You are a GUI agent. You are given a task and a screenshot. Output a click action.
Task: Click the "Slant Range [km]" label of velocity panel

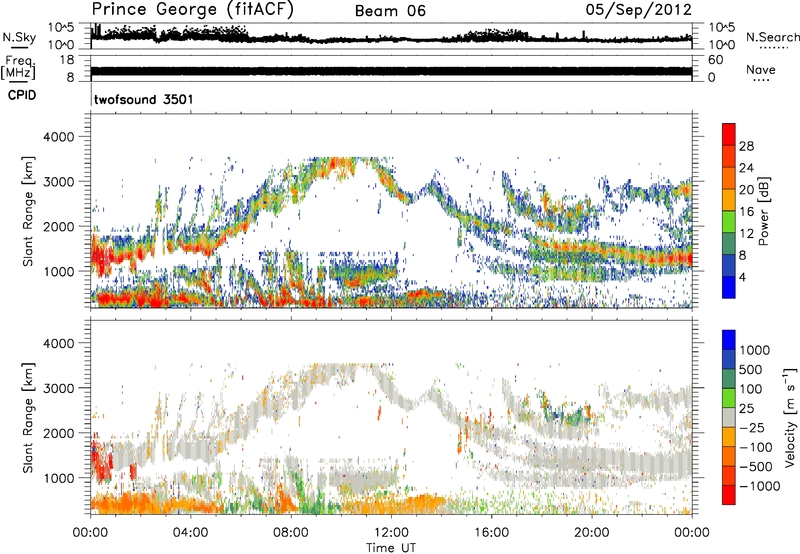click(28, 418)
